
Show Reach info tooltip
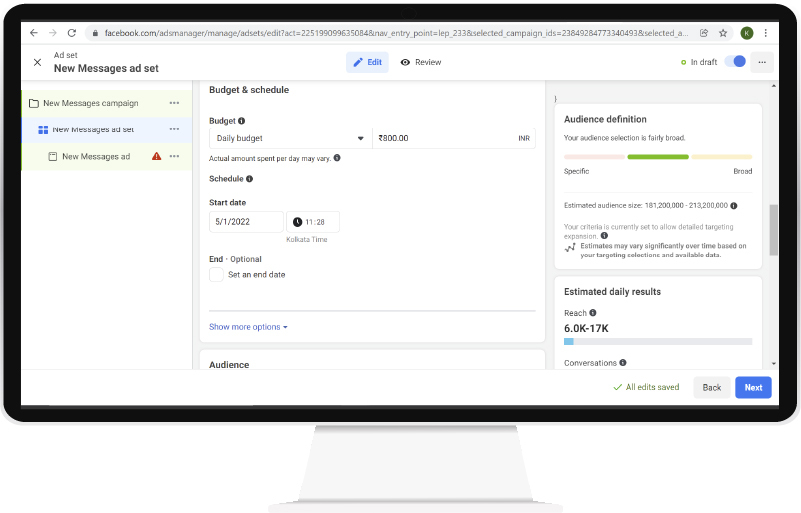click(x=593, y=313)
